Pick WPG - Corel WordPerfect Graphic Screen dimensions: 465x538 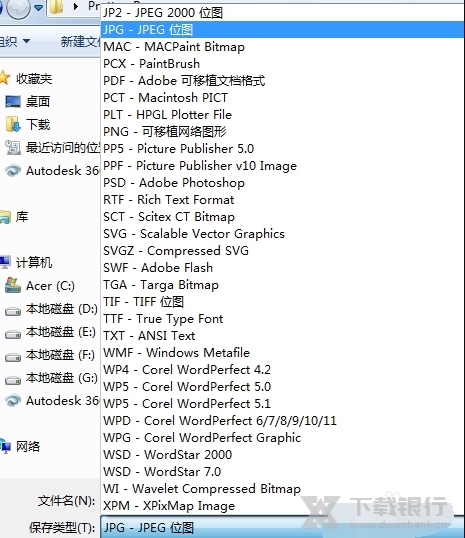(x=282, y=438)
